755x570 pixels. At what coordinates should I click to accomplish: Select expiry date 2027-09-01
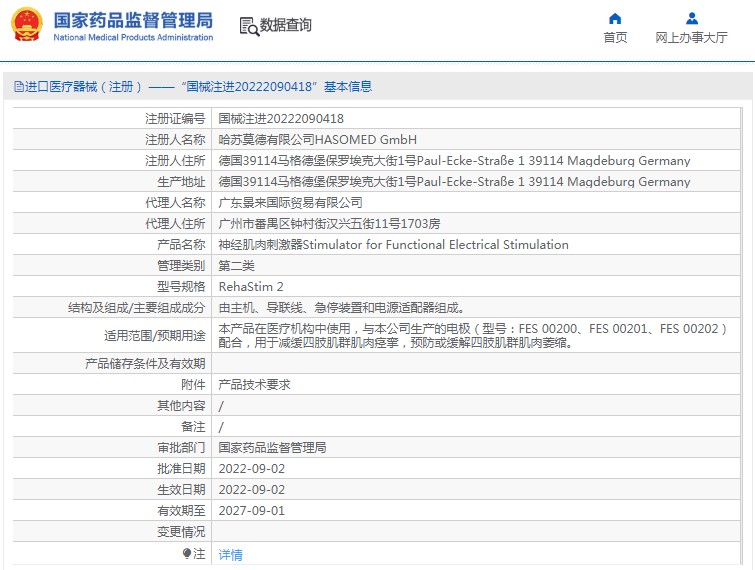pyautogui.click(x=251, y=511)
